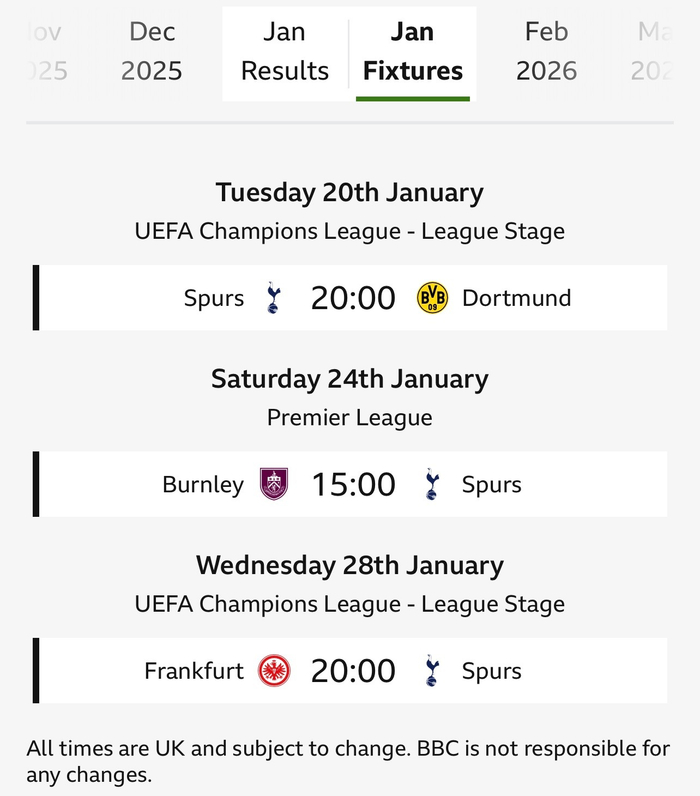Switch to the Dec 2025 tab
Screen dimensions: 700x796
click(153, 51)
